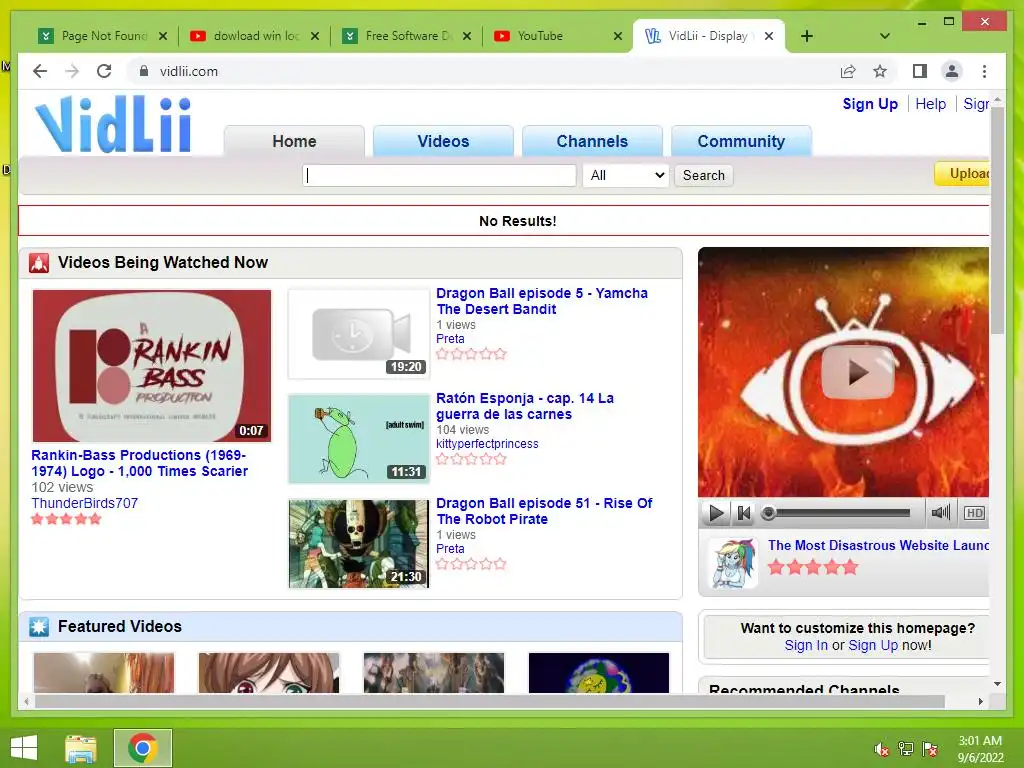The image size is (1024, 768).
Task: Open the Windows Start button
Action: [x=24, y=748]
